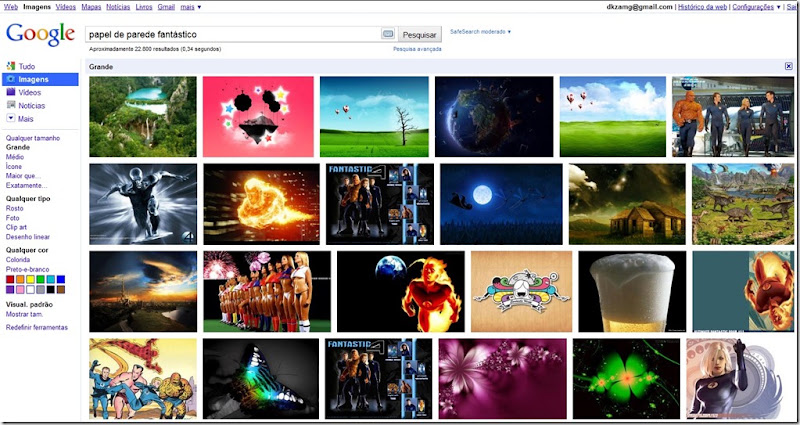
Task: Open the Exatamente... size option
Action: coord(26,186)
